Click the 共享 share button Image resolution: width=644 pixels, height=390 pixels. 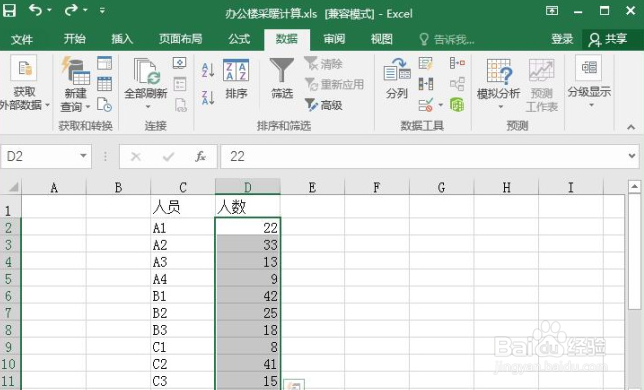[x=607, y=39]
